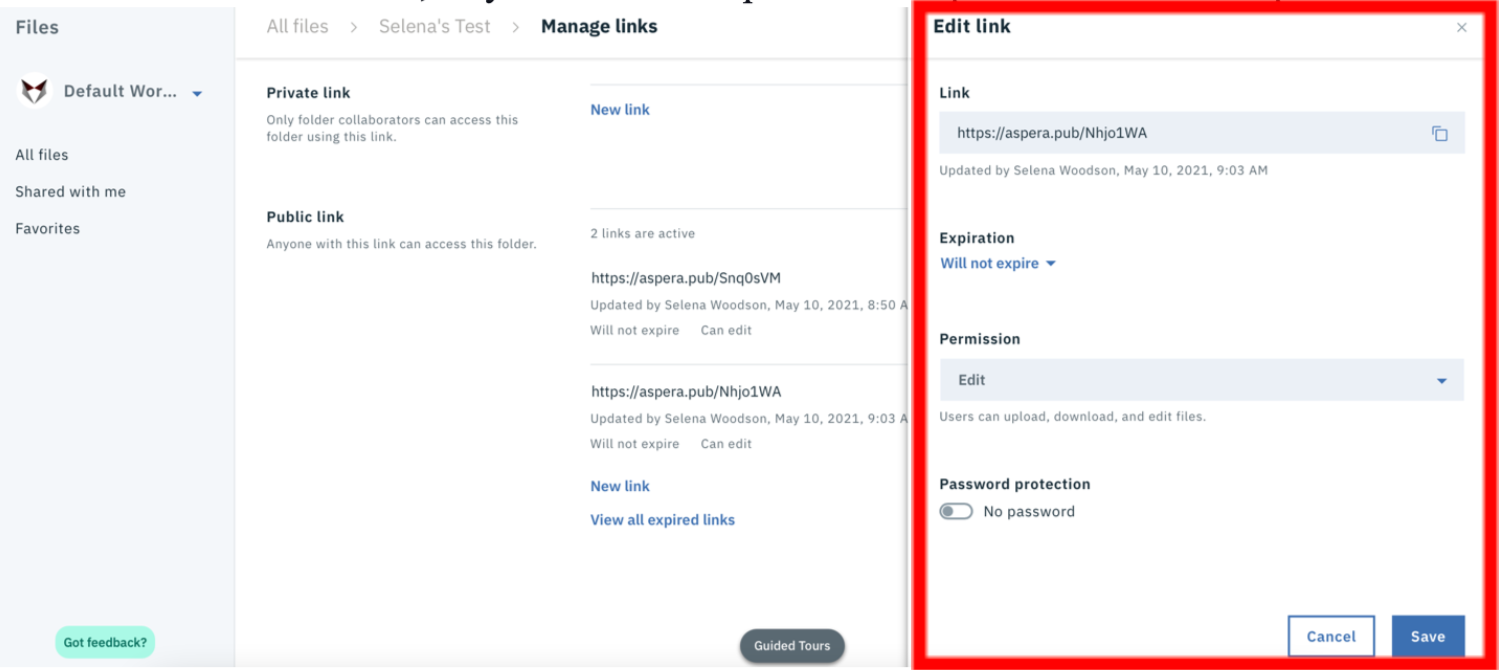Cancel the link edits
1499x670 pixels.
pyautogui.click(x=1331, y=636)
